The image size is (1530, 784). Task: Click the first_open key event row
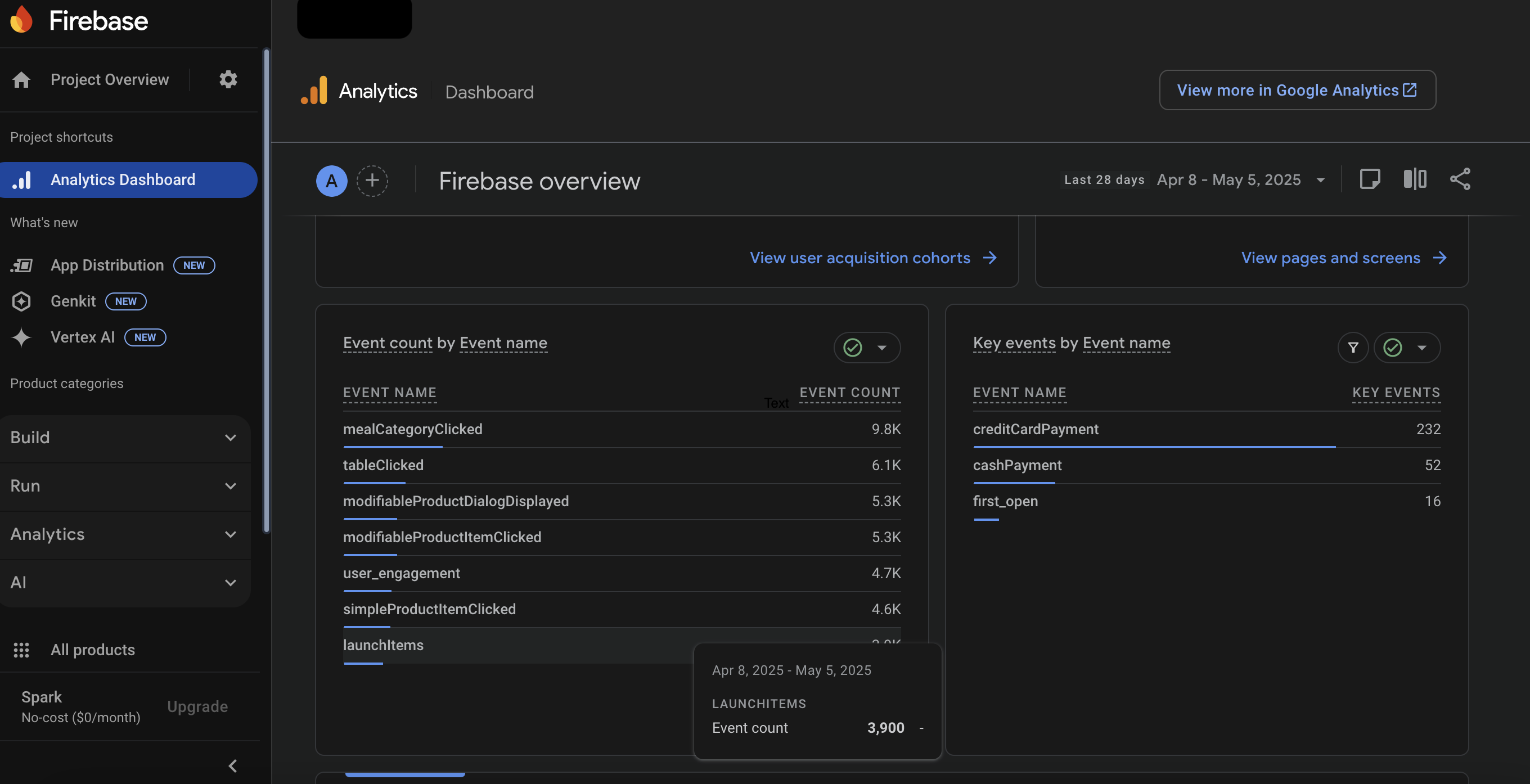1207,501
